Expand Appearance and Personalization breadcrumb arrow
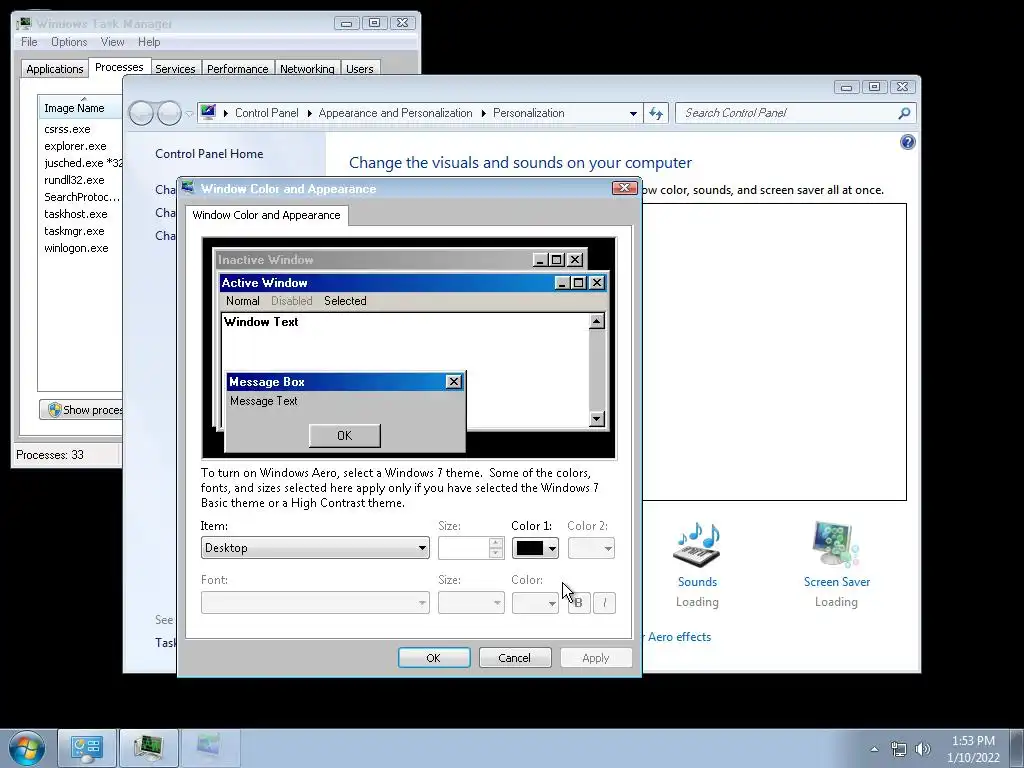 pos(483,114)
